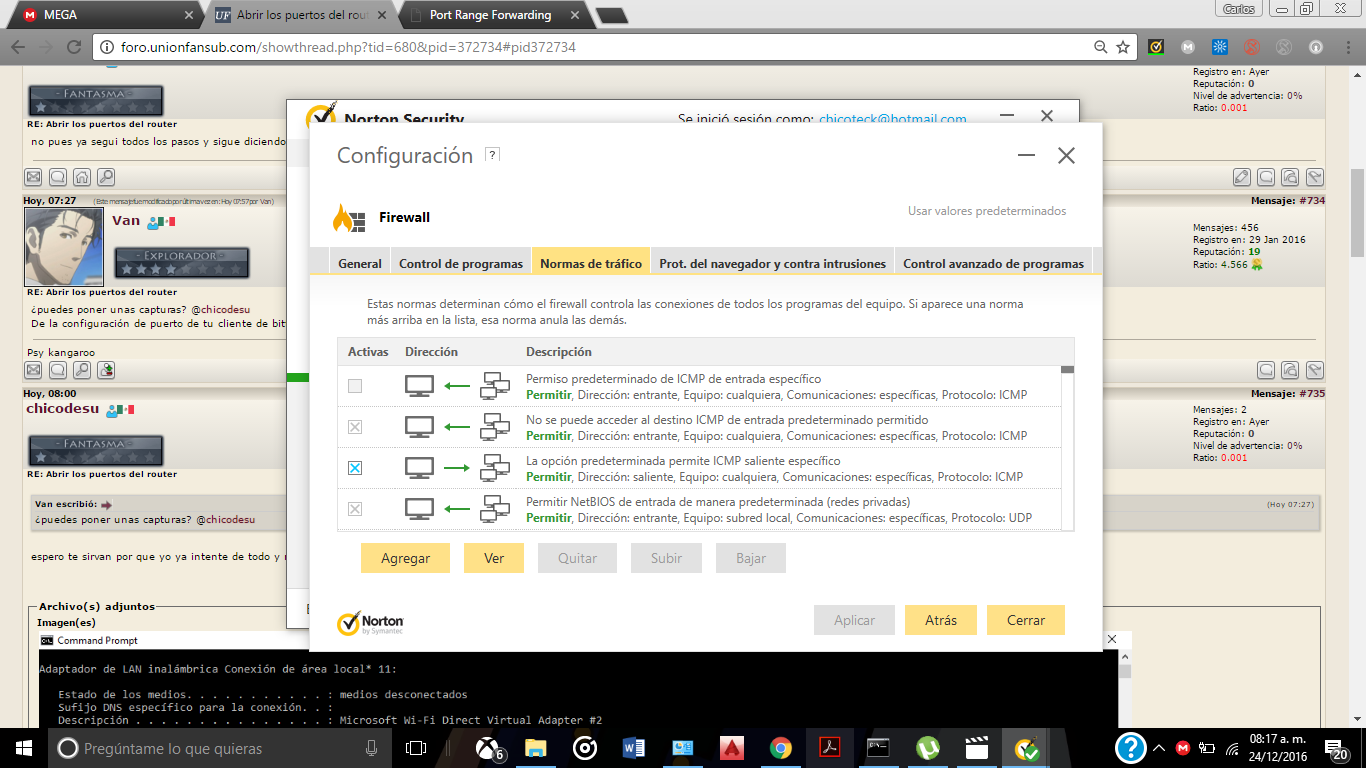Screen dimensions: 1366x768
Task: Click Cortana microphone icon
Action: [372, 748]
